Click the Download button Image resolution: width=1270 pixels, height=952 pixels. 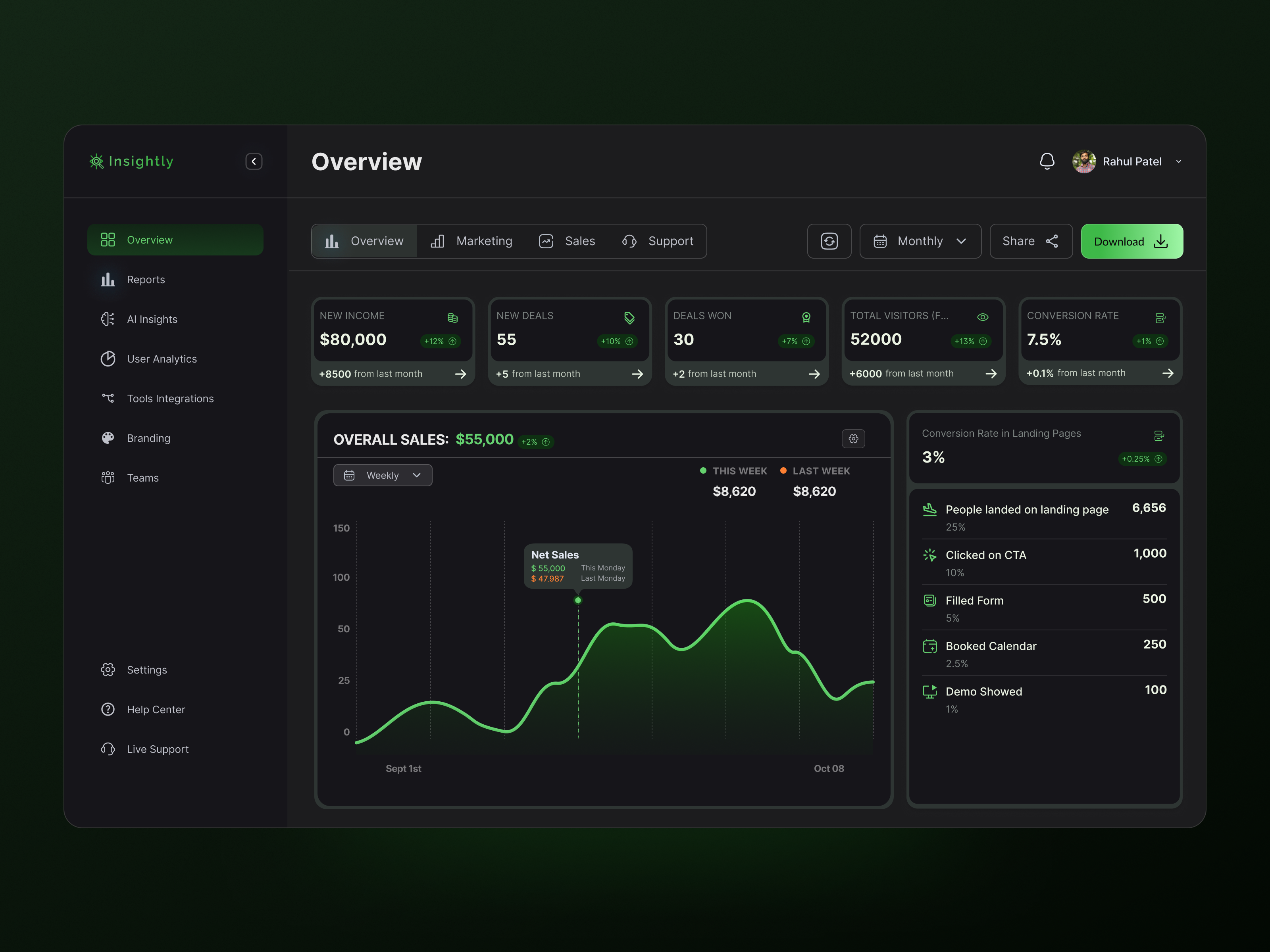tap(1131, 241)
